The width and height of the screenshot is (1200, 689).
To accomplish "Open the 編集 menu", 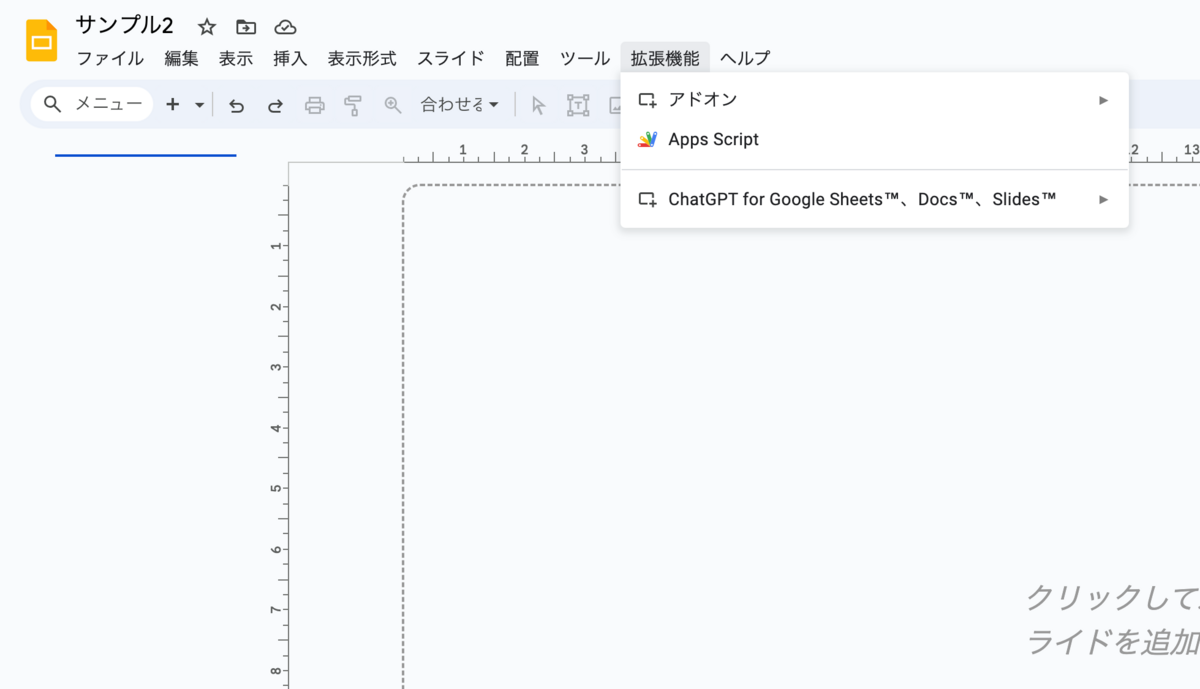I will coord(182,58).
